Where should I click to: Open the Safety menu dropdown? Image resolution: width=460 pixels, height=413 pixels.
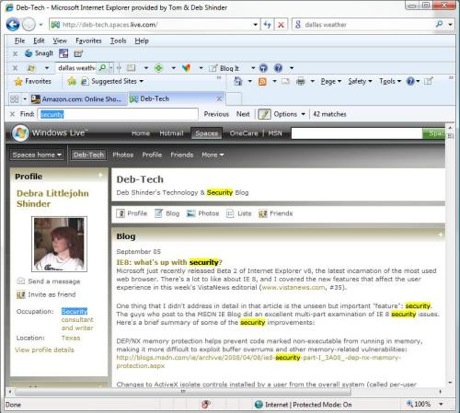click(x=360, y=81)
